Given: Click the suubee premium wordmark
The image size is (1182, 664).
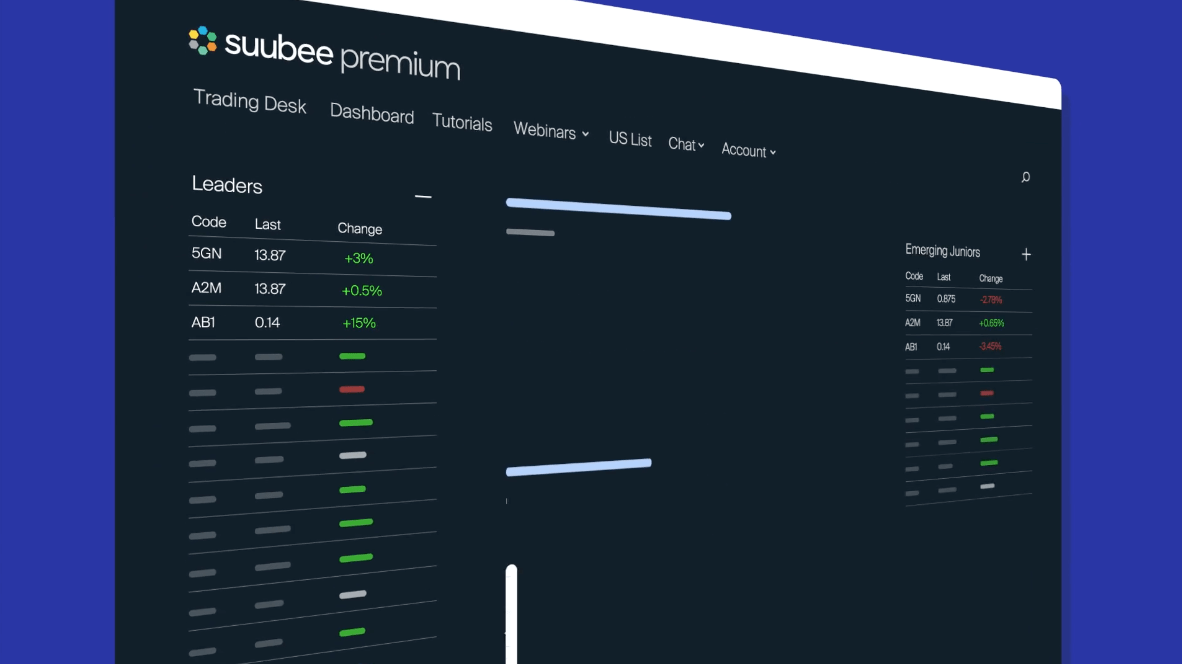Looking at the screenshot, I should pyautogui.click(x=342, y=55).
